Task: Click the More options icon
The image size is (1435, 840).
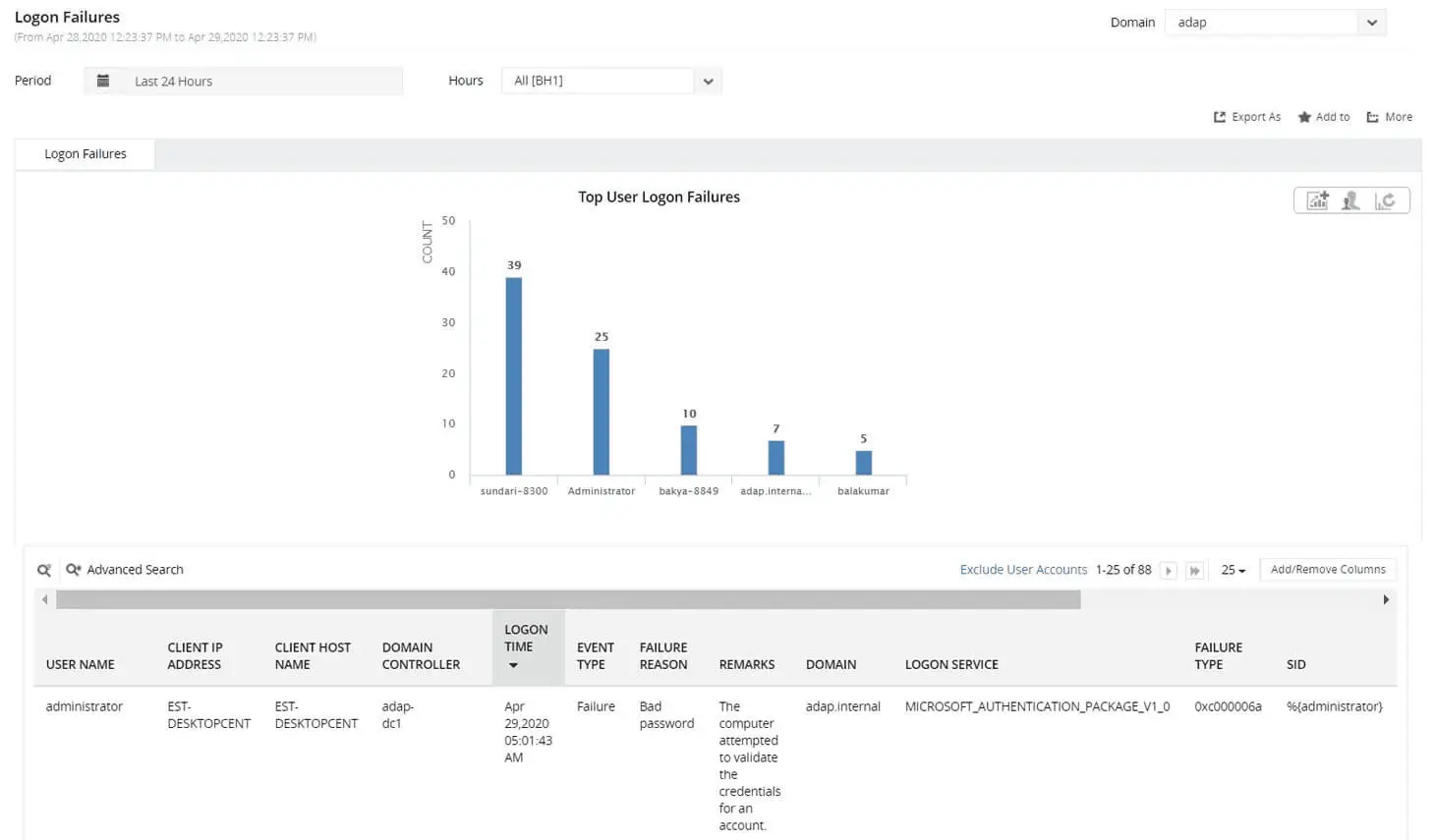Action: click(1373, 116)
